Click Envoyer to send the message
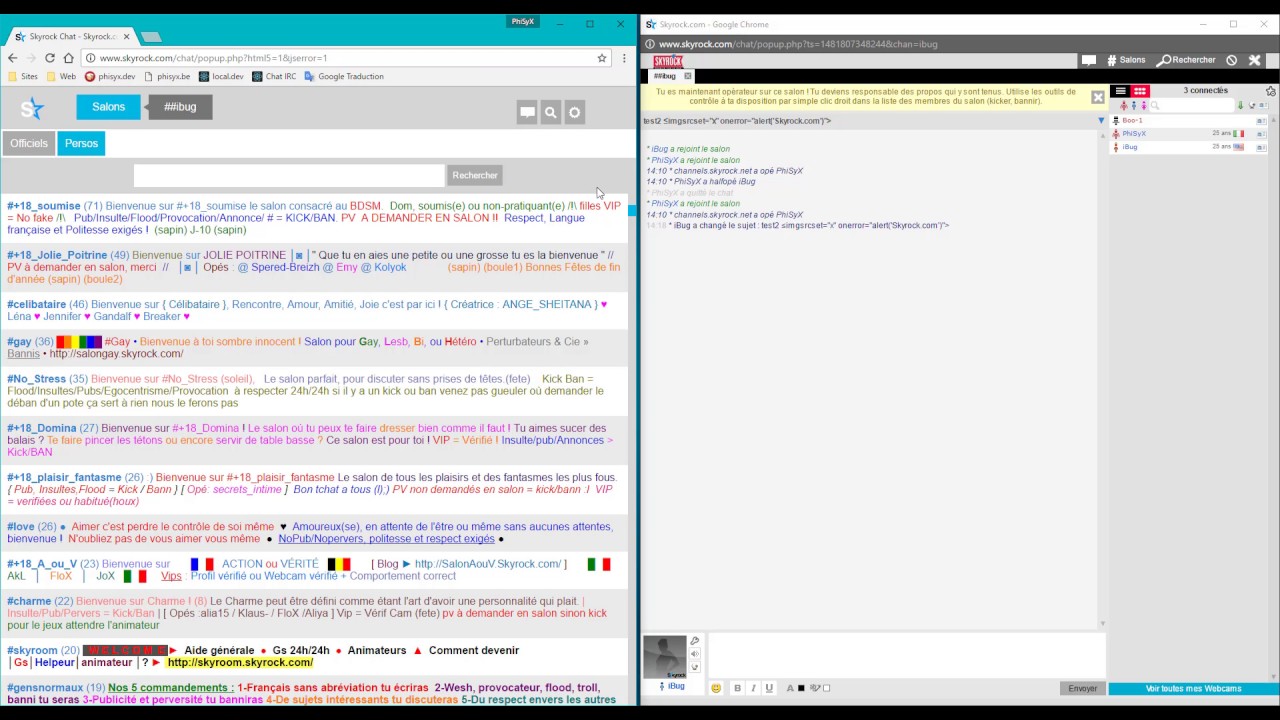The height and width of the screenshot is (720, 1280). pos(1082,688)
